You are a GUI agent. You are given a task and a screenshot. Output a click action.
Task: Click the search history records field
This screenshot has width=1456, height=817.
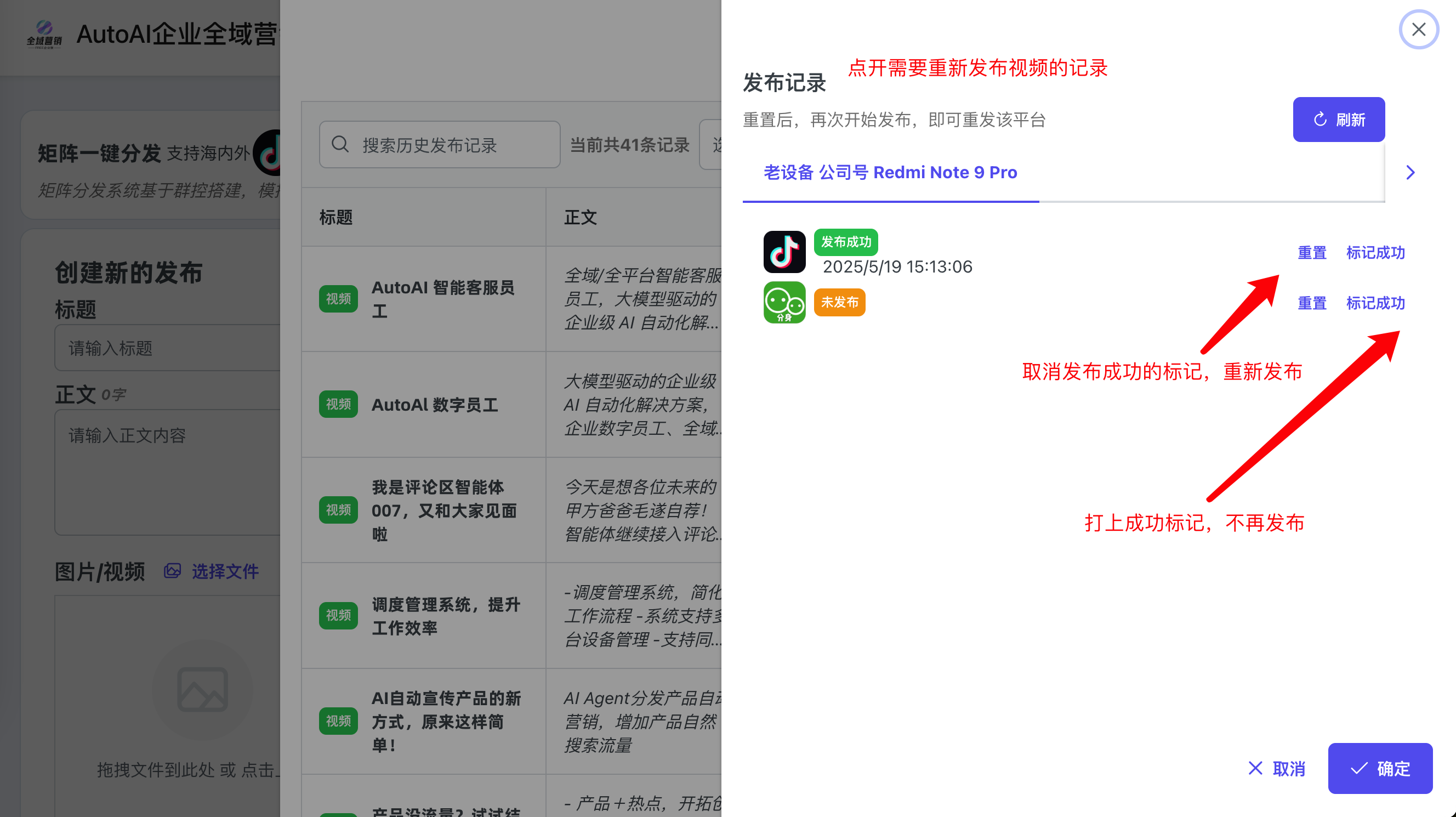440,145
